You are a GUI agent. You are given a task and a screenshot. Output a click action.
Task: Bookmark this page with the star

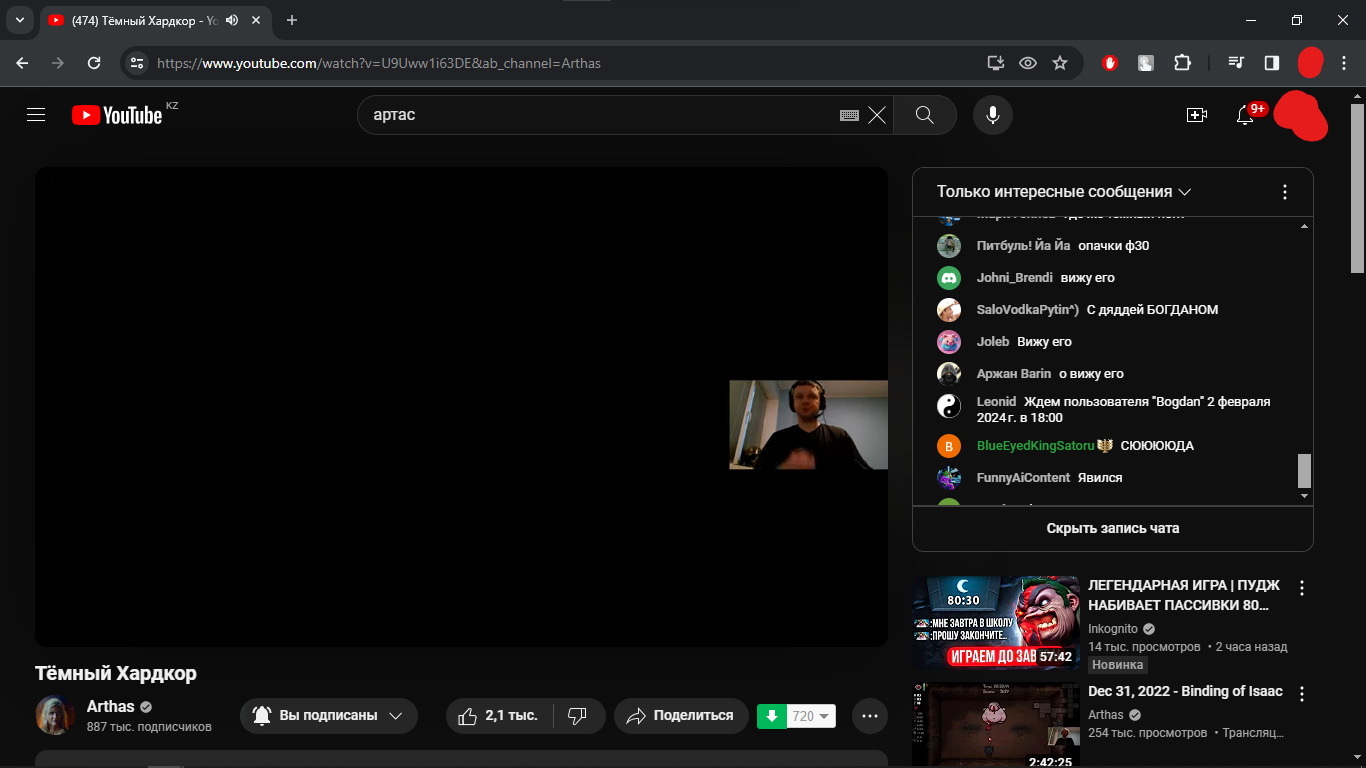tap(1060, 63)
